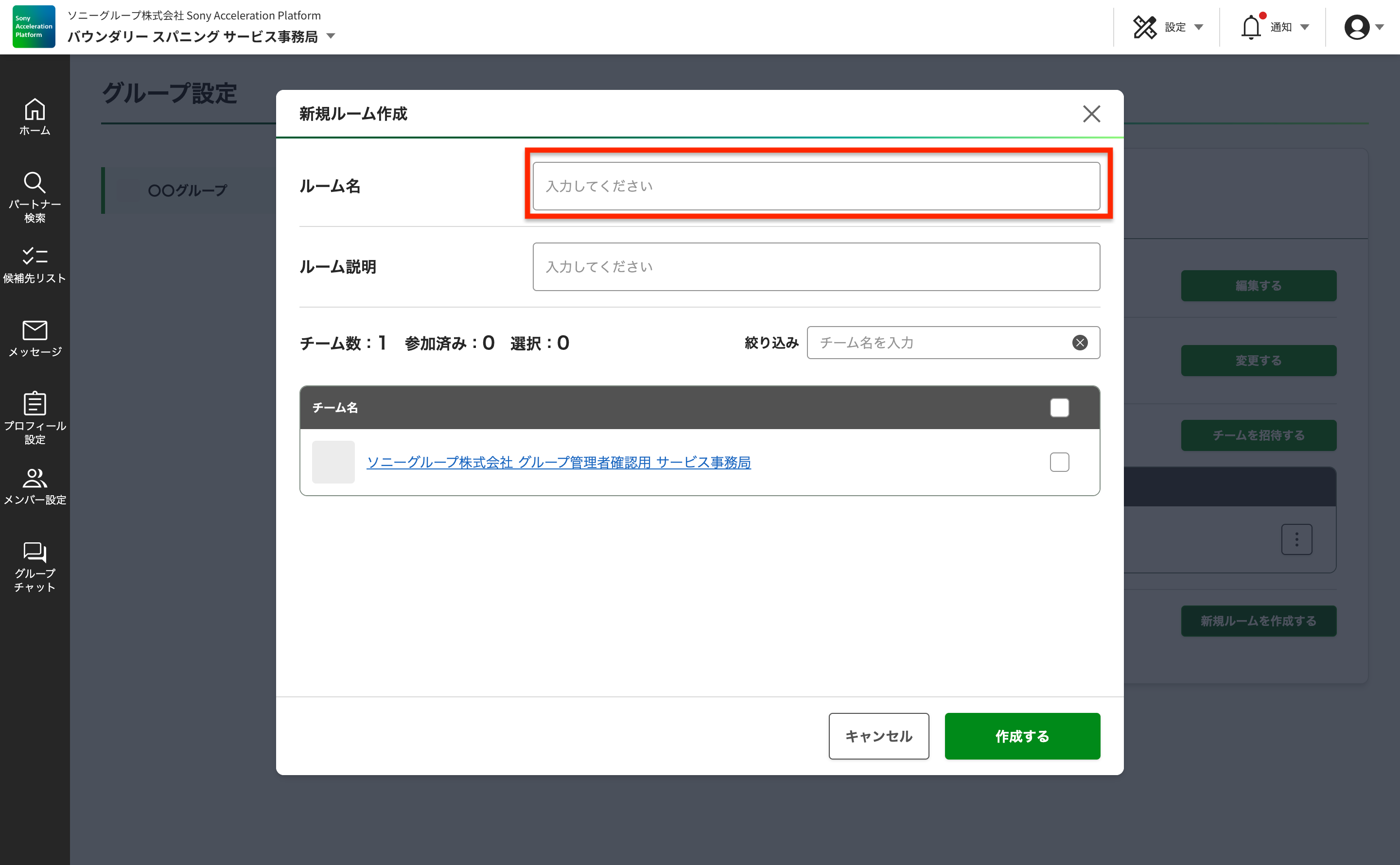This screenshot has width=1400, height=865.
Task: Expand the バウンダリー スパニング team switcher dropdown
Action: [x=331, y=36]
